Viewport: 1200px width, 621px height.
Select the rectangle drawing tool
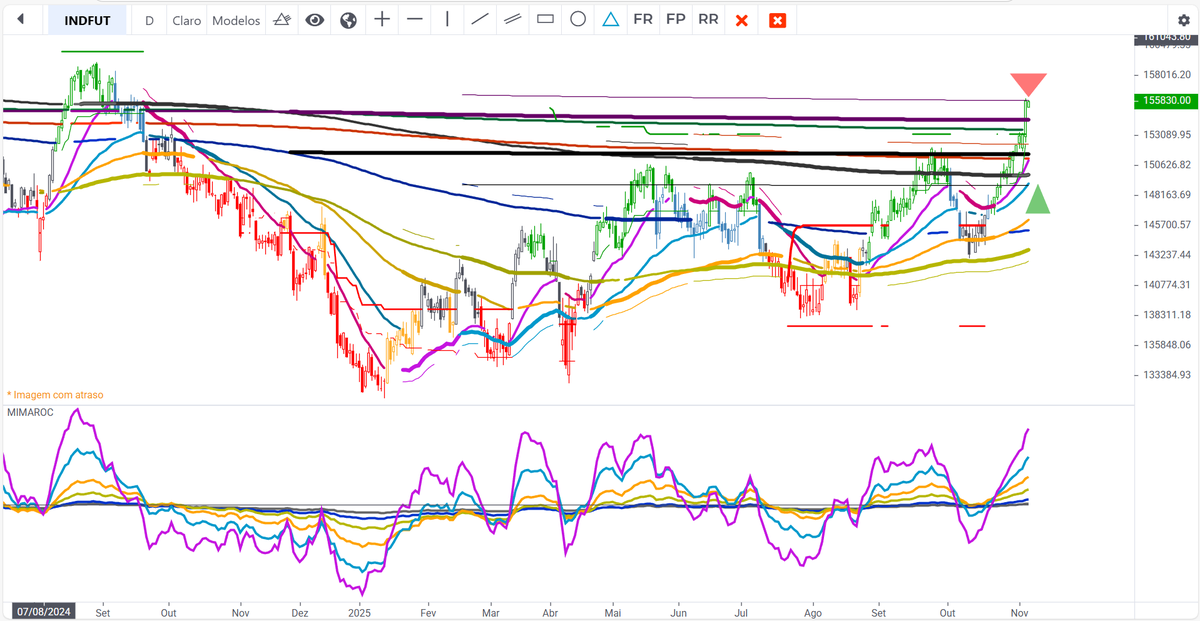[x=545, y=20]
